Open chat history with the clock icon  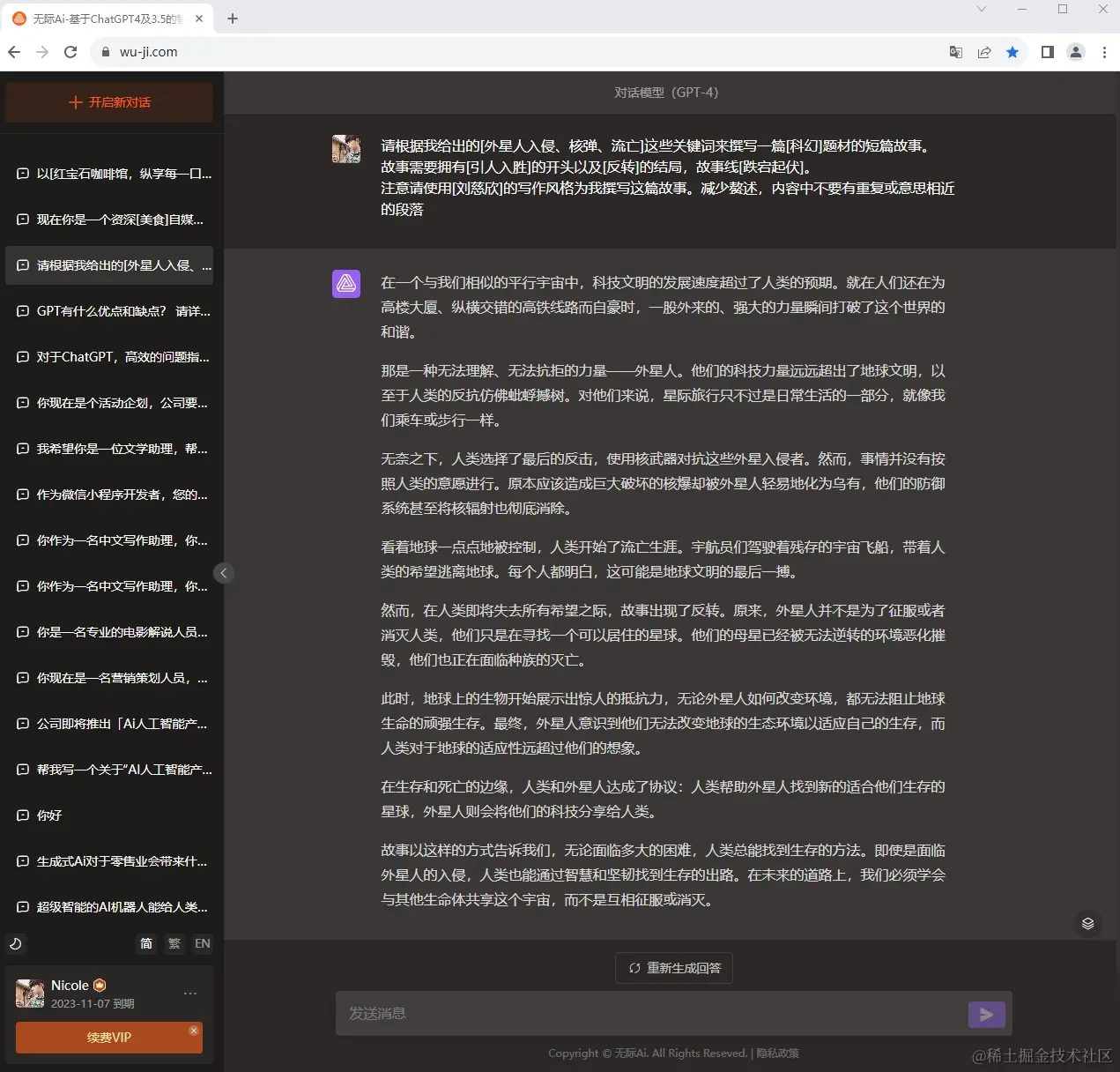(x=16, y=943)
